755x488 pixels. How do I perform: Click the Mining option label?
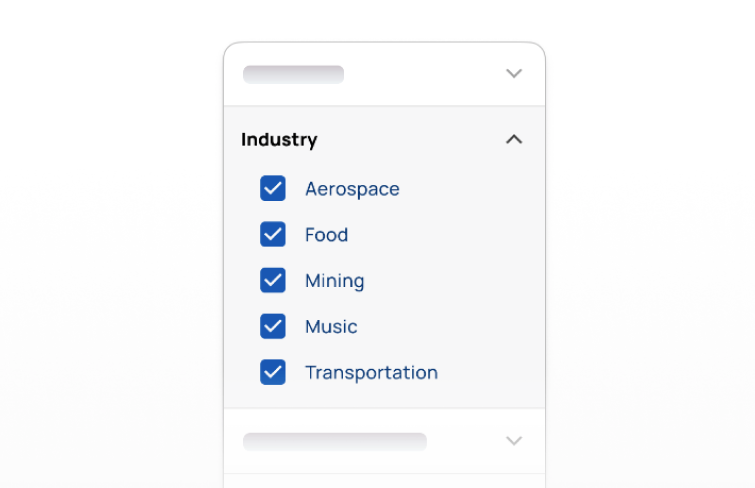coord(334,281)
